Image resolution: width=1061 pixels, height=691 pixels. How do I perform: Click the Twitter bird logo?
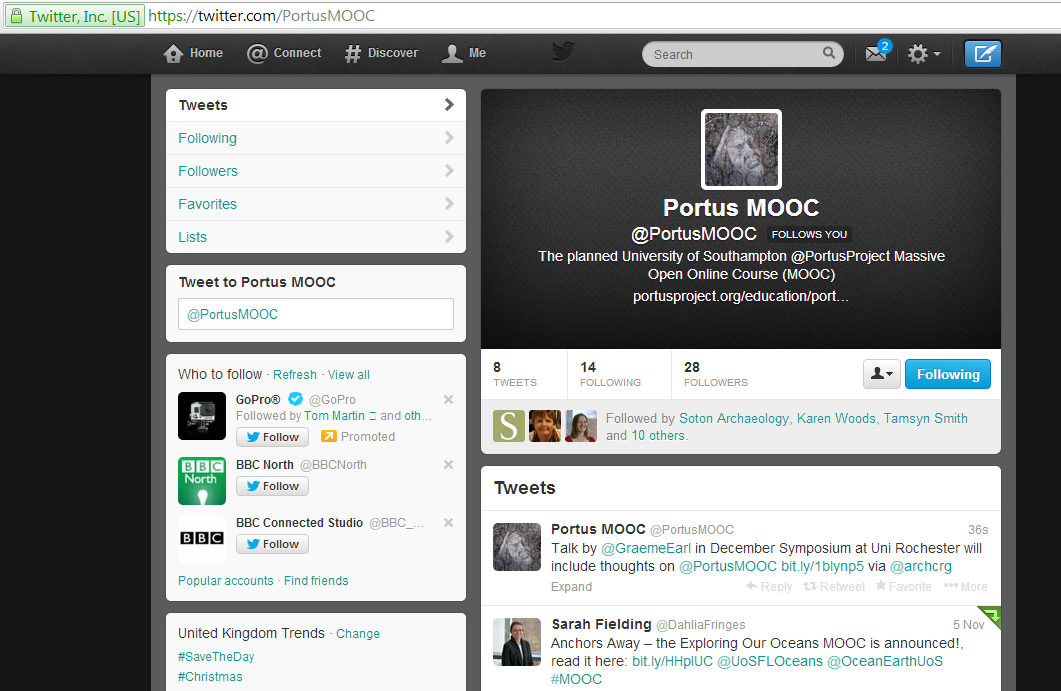click(x=563, y=52)
